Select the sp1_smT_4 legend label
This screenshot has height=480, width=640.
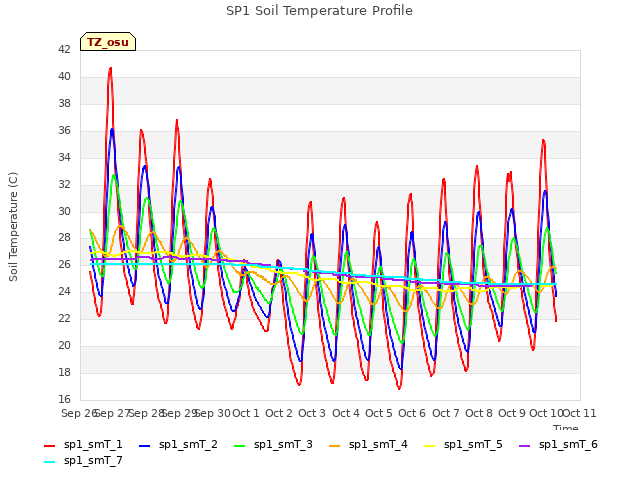(x=378, y=445)
